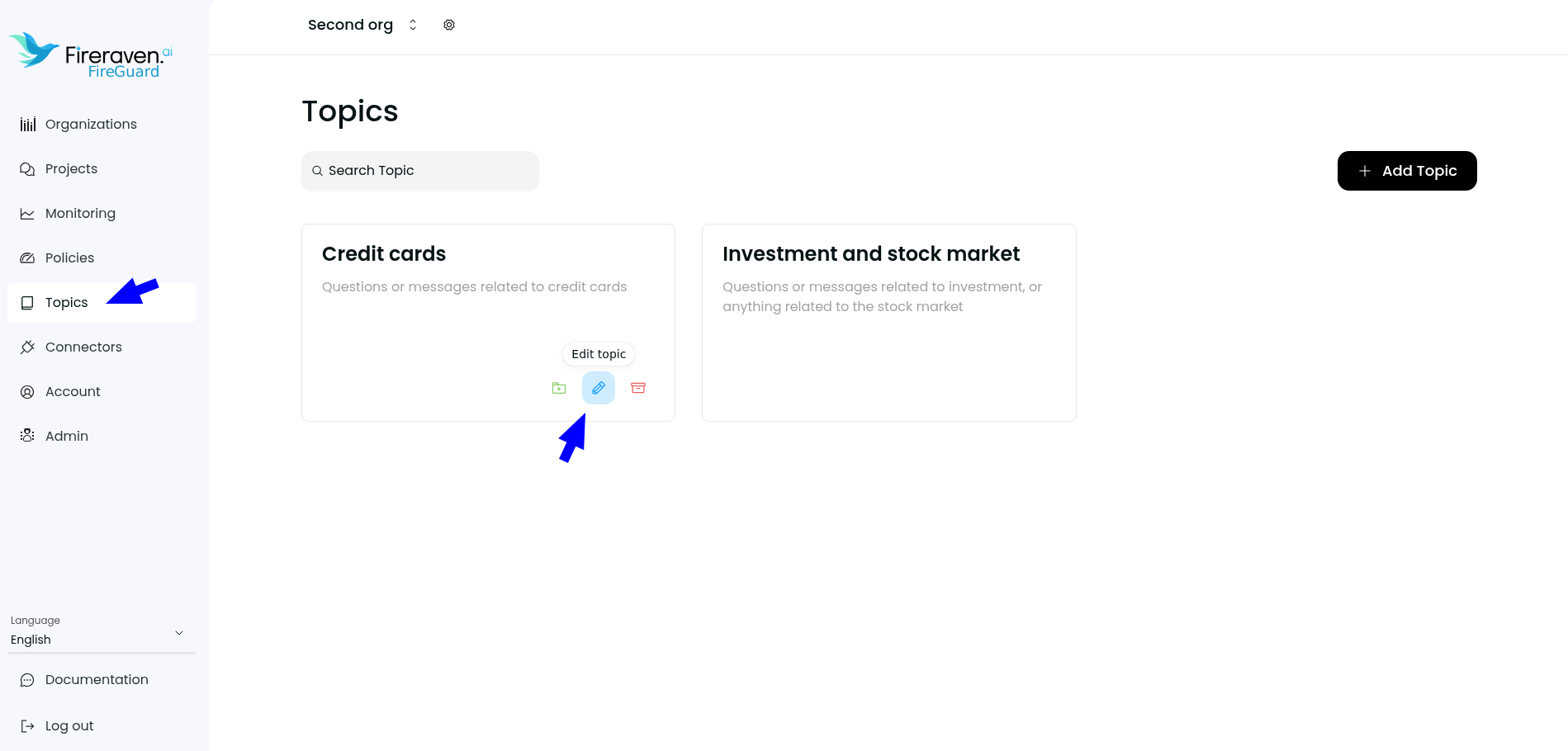Open the Account page
Screen dimensions: 1568x751
tap(73, 392)
